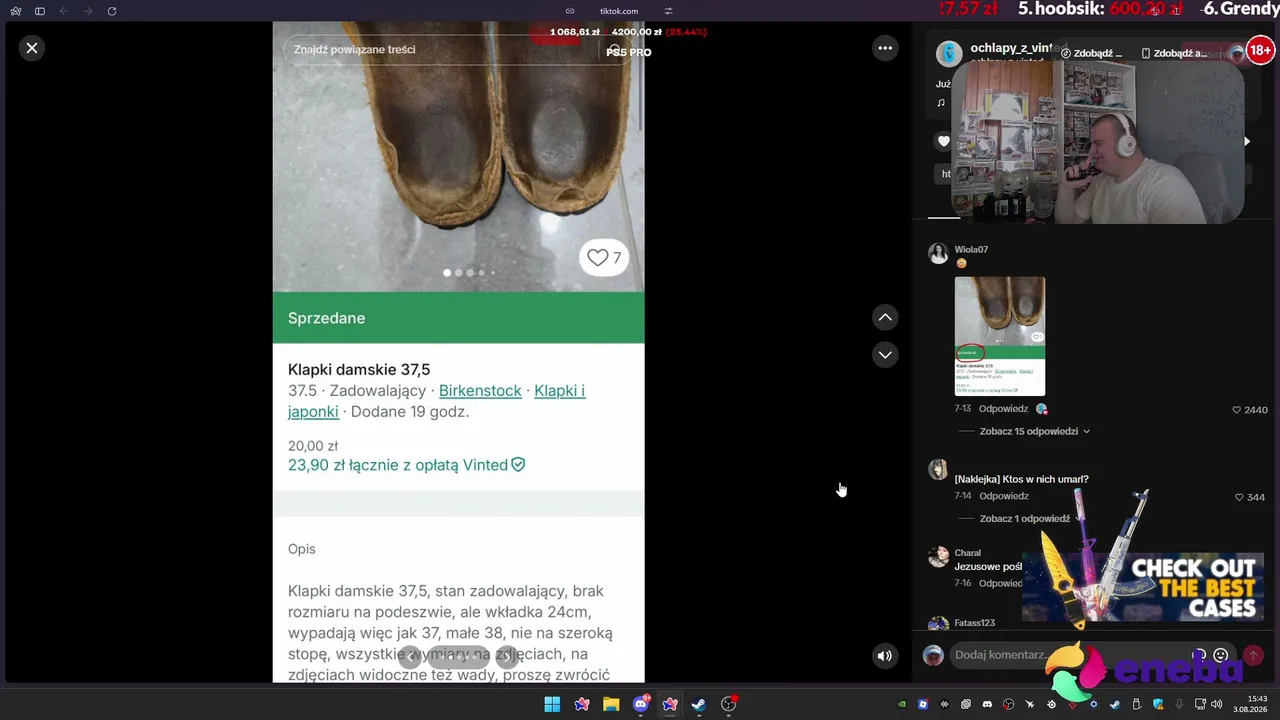
Task: Open the browser app menu icon
Action: [16, 11]
